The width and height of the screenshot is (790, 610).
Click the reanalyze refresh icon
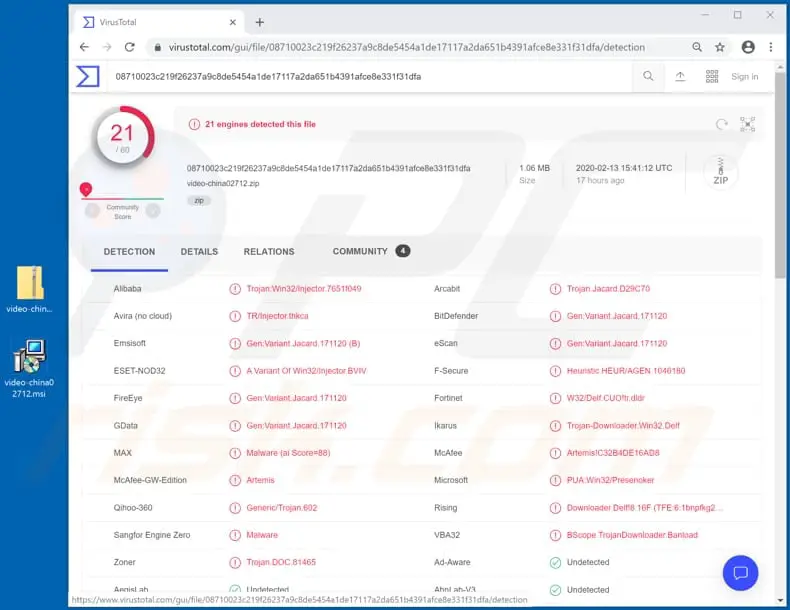coord(721,124)
